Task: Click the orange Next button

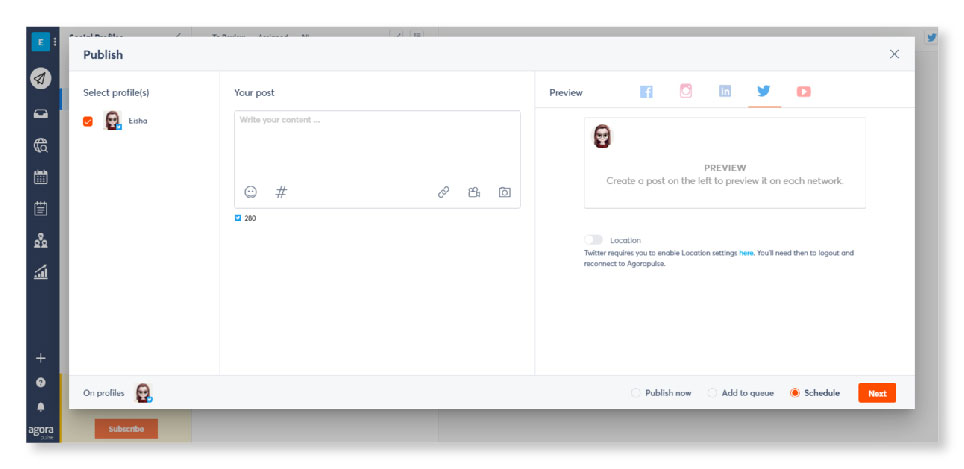Action: coord(877,393)
